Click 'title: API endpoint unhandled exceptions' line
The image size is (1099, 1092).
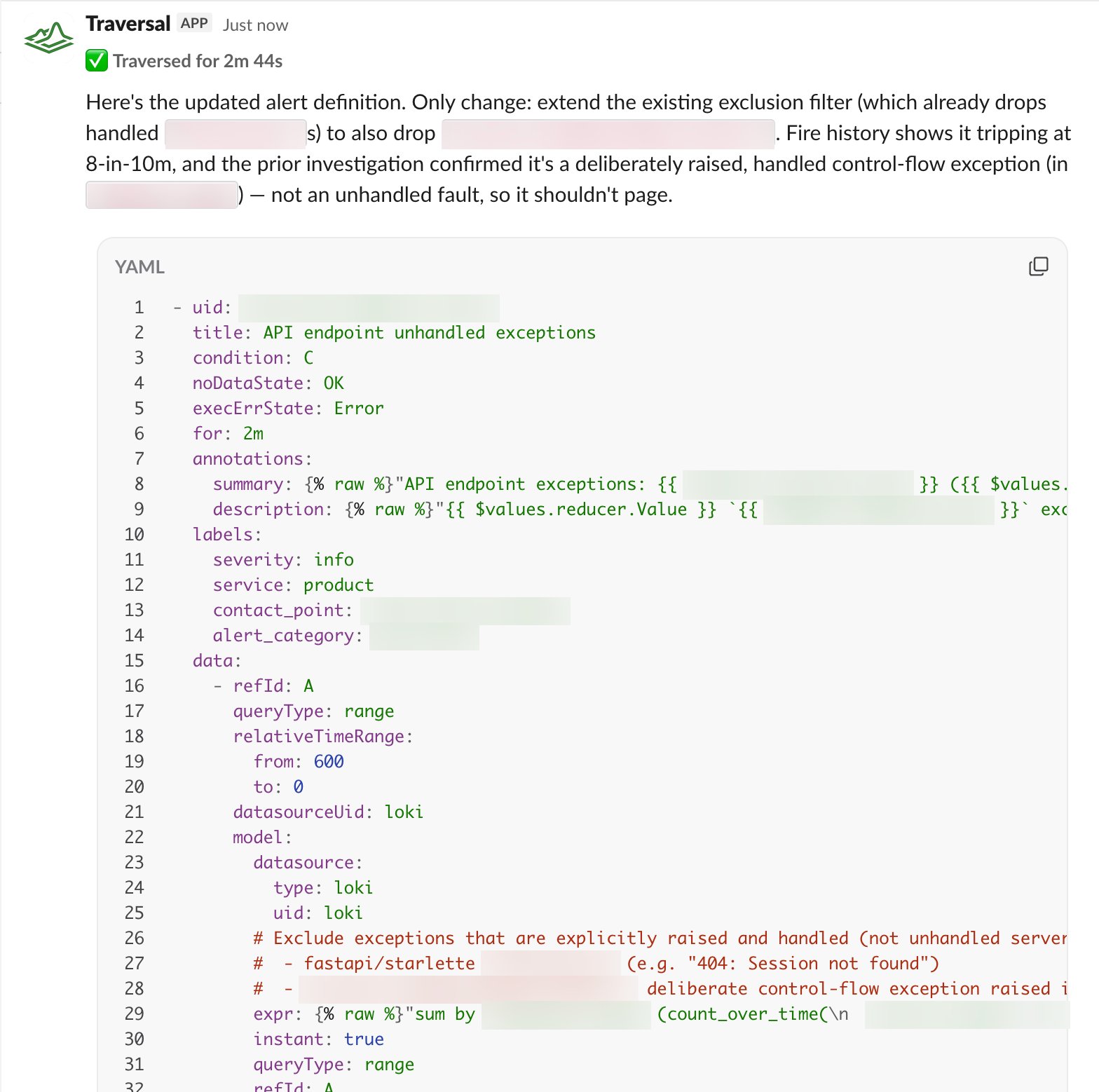pyautogui.click(x=394, y=332)
